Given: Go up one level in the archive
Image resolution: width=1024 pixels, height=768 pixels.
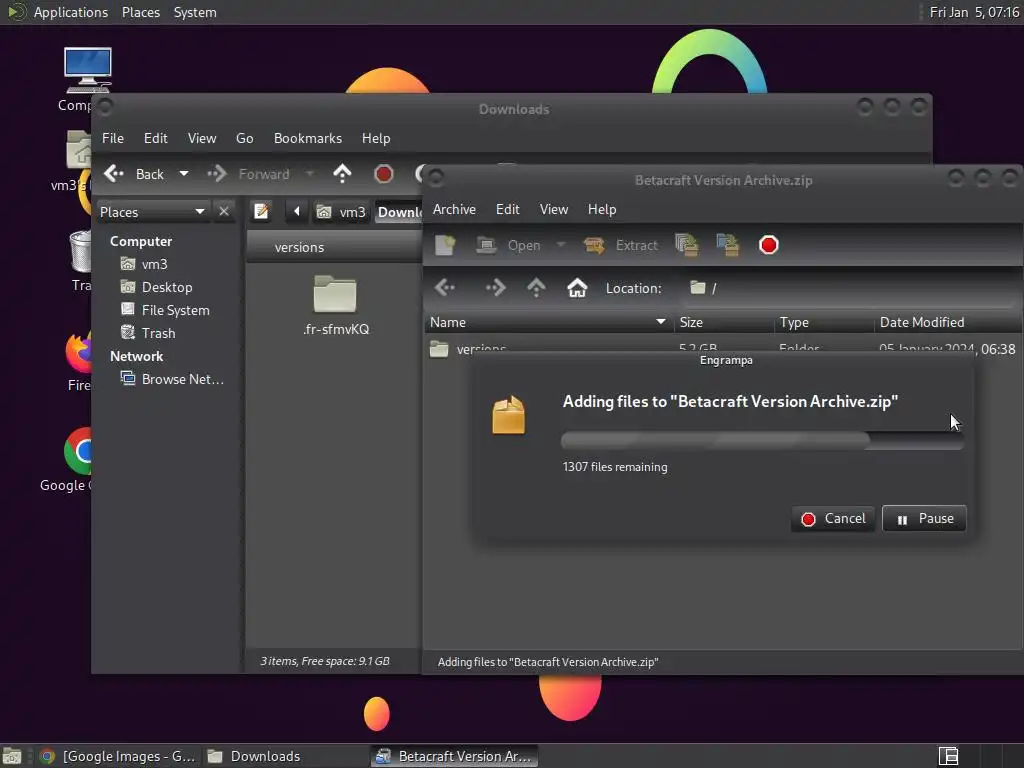Looking at the screenshot, I should [x=536, y=287].
